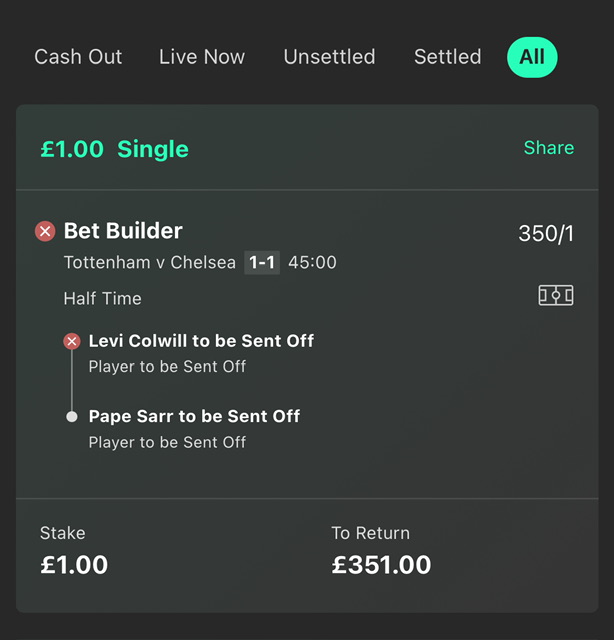
Task: Select Levi Colwill to be Sent Off selection
Action: pos(201,341)
